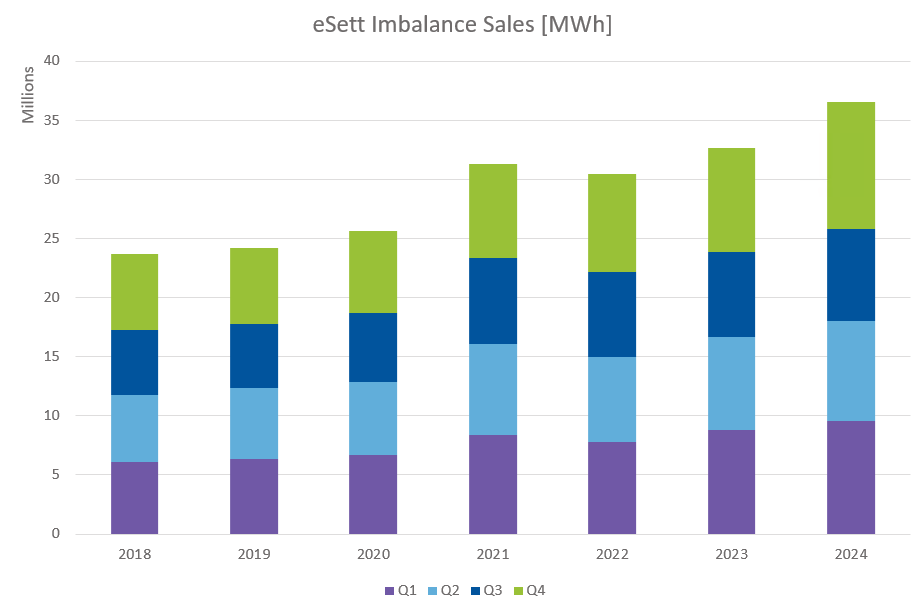Viewport: 921px width, 612px height.
Task: Click the '25' y-axis value
Action: pyautogui.click(x=52, y=238)
